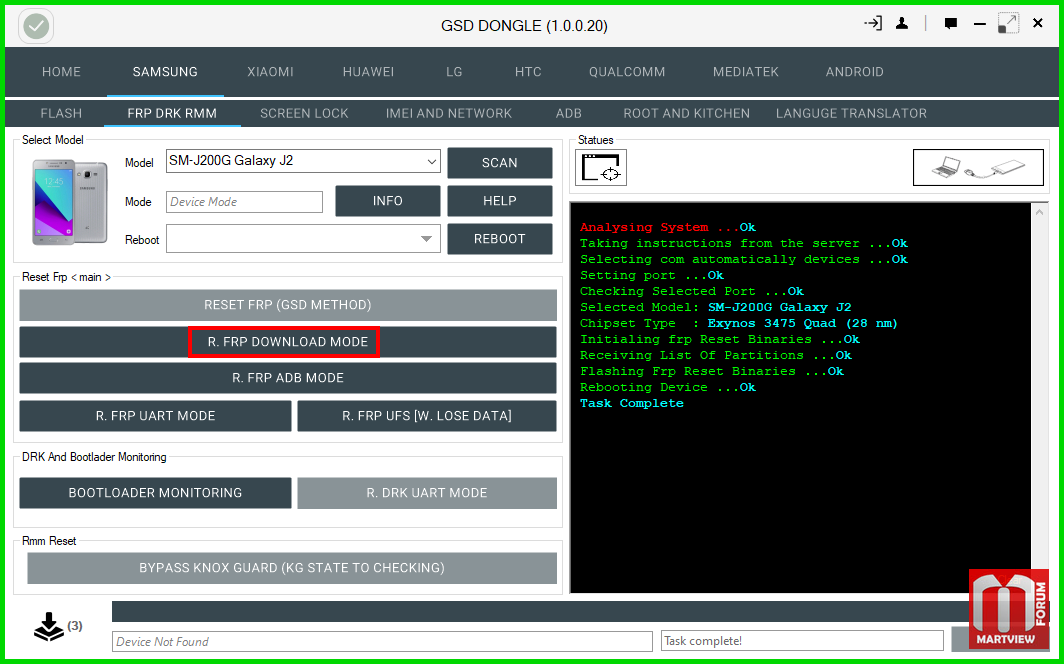Click the log panel vertical scrollbar
This screenshot has width=1064, height=664.
click(x=1039, y=397)
